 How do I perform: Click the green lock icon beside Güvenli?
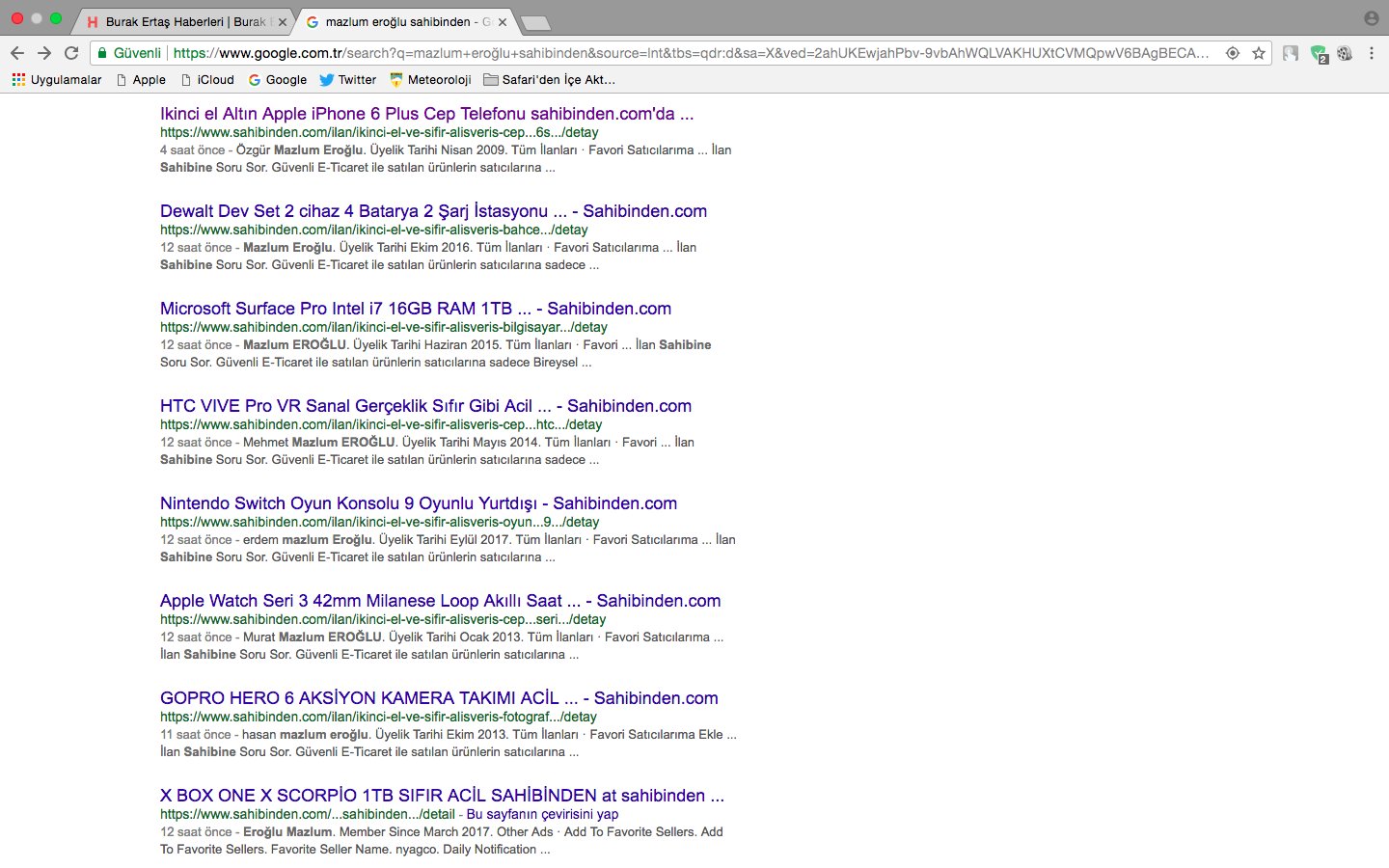point(102,53)
